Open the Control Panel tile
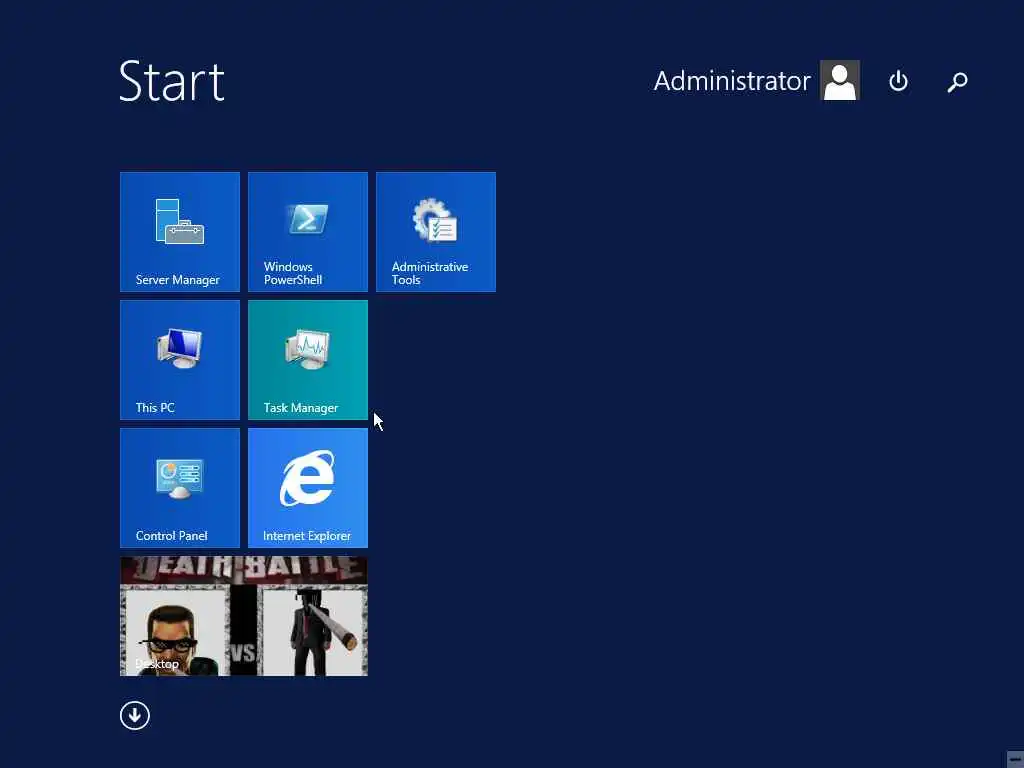The width and height of the screenshot is (1024, 768). [x=180, y=488]
